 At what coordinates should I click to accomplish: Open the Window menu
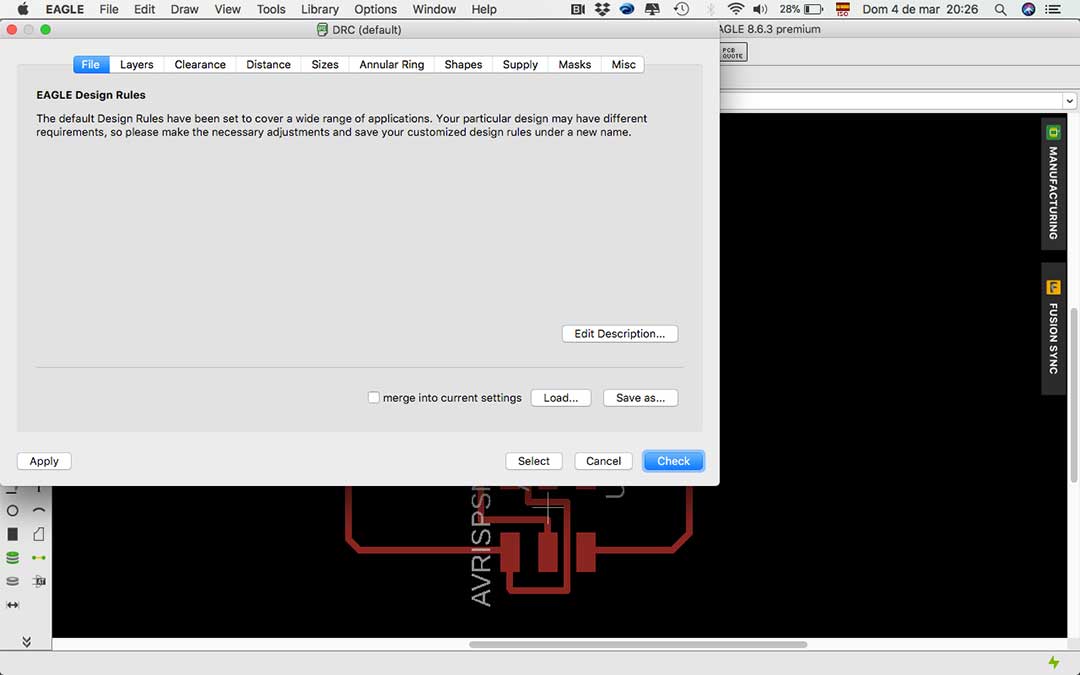[434, 9]
